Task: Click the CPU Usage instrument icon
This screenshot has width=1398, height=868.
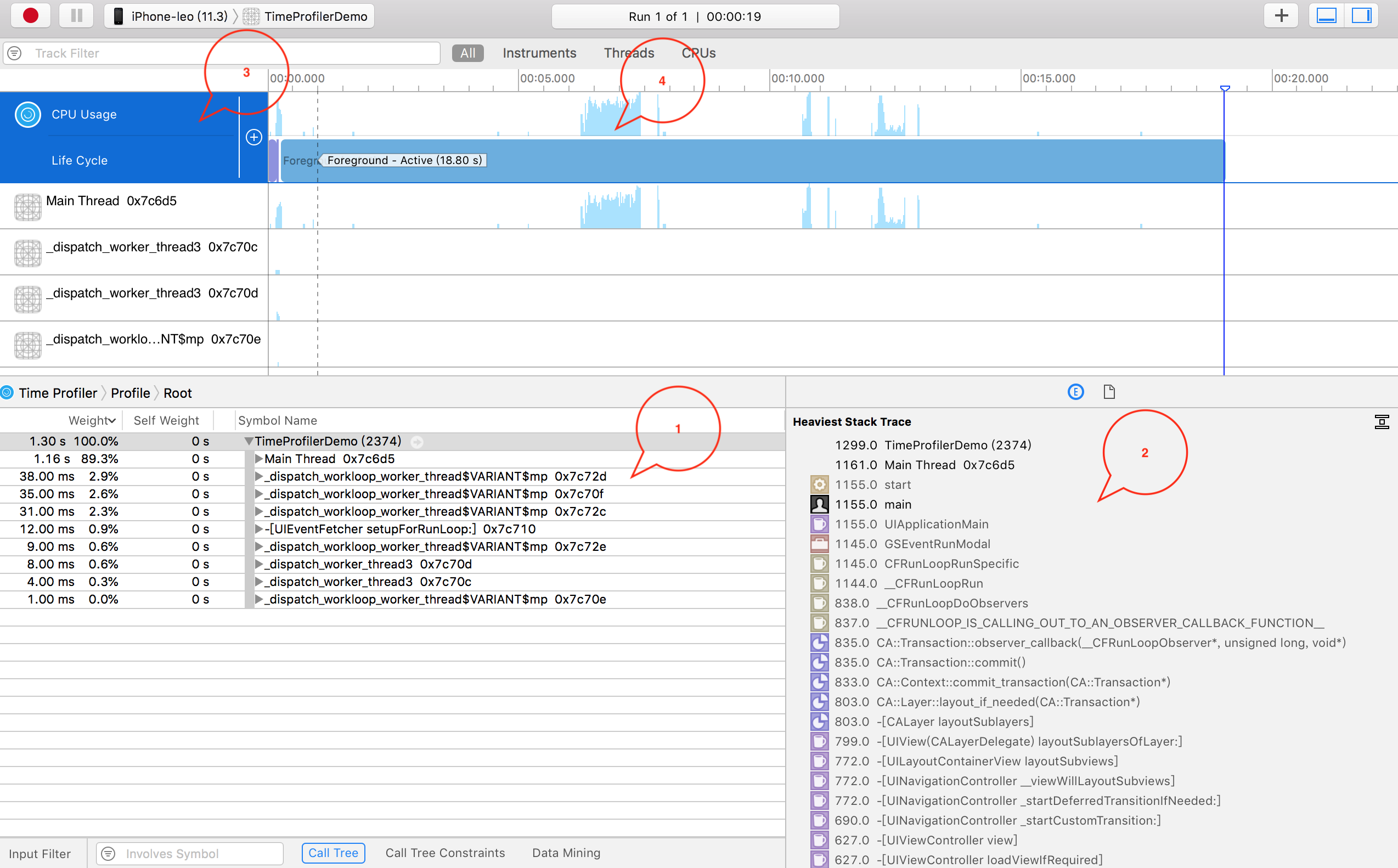Action: pos(27,114)
